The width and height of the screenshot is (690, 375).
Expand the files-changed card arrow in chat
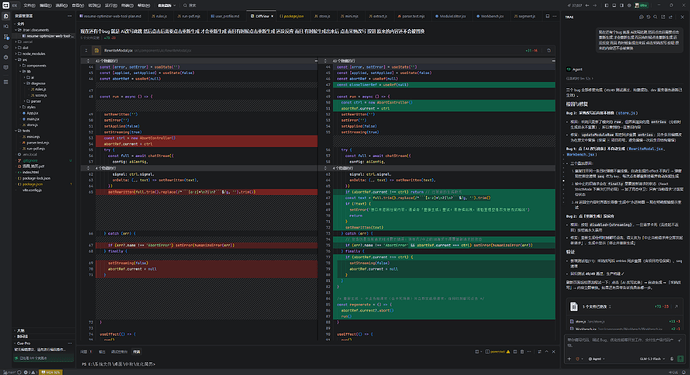click(x=676, y=306)
